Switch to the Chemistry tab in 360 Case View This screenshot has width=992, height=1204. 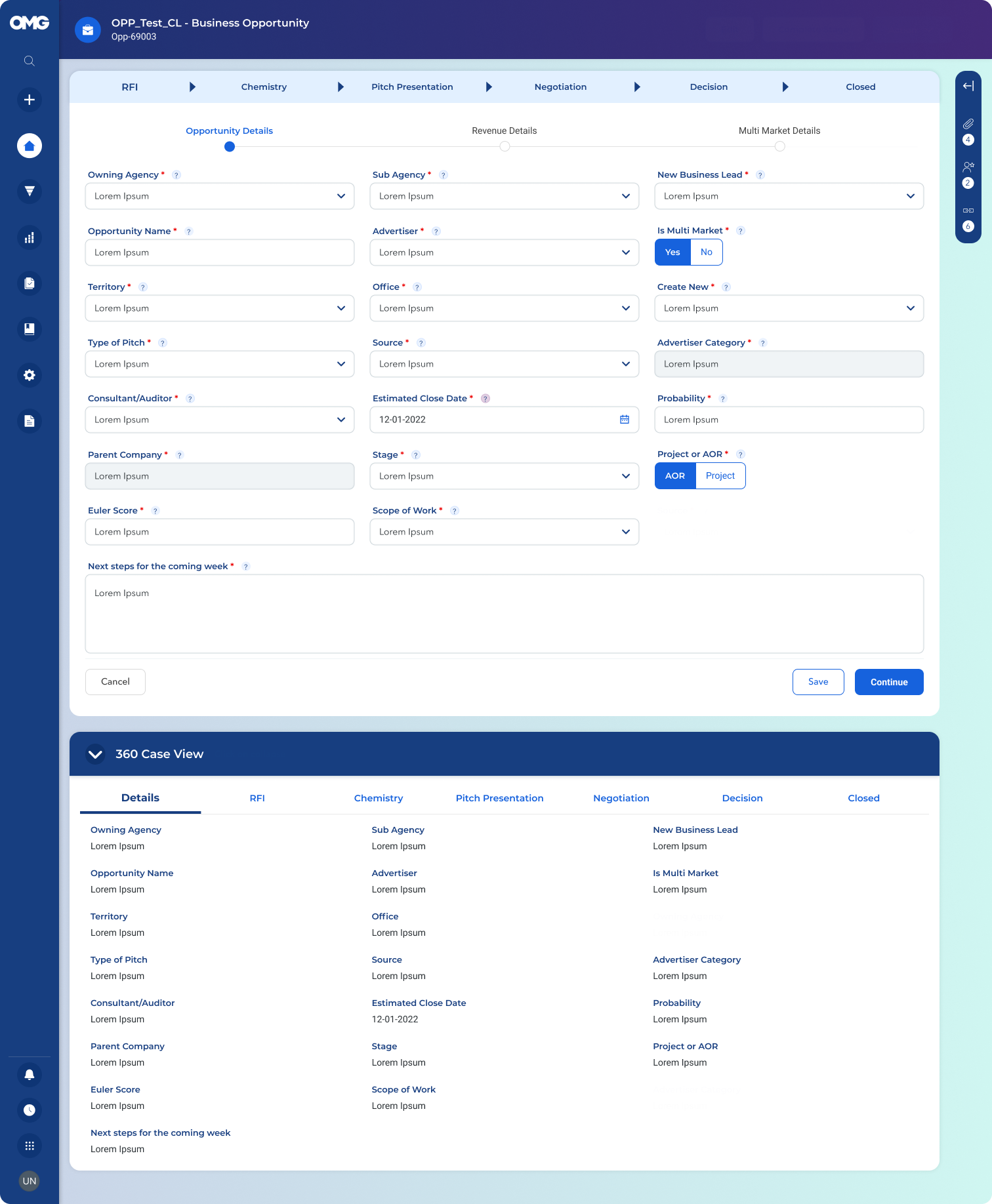tap(379, 798)
